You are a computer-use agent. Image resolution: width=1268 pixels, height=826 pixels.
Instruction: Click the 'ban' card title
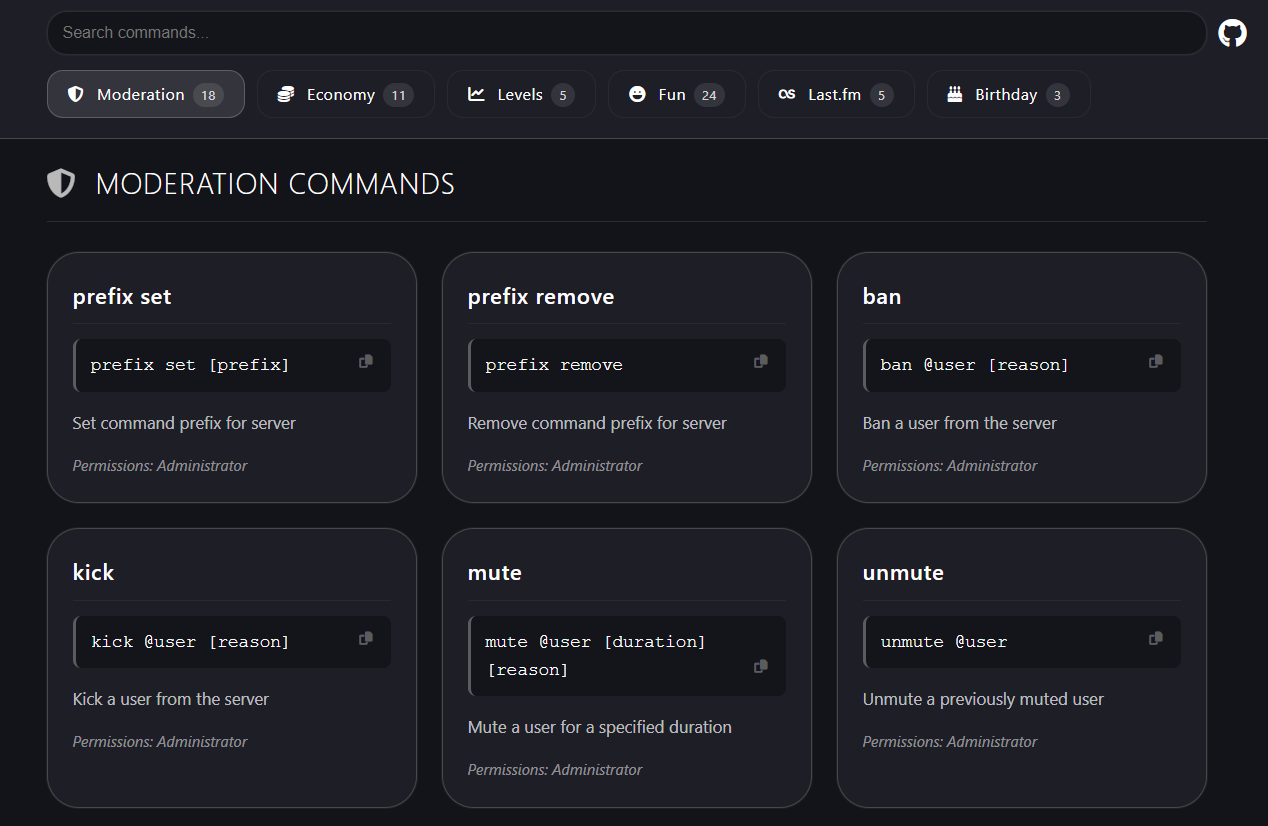[882, 297]
